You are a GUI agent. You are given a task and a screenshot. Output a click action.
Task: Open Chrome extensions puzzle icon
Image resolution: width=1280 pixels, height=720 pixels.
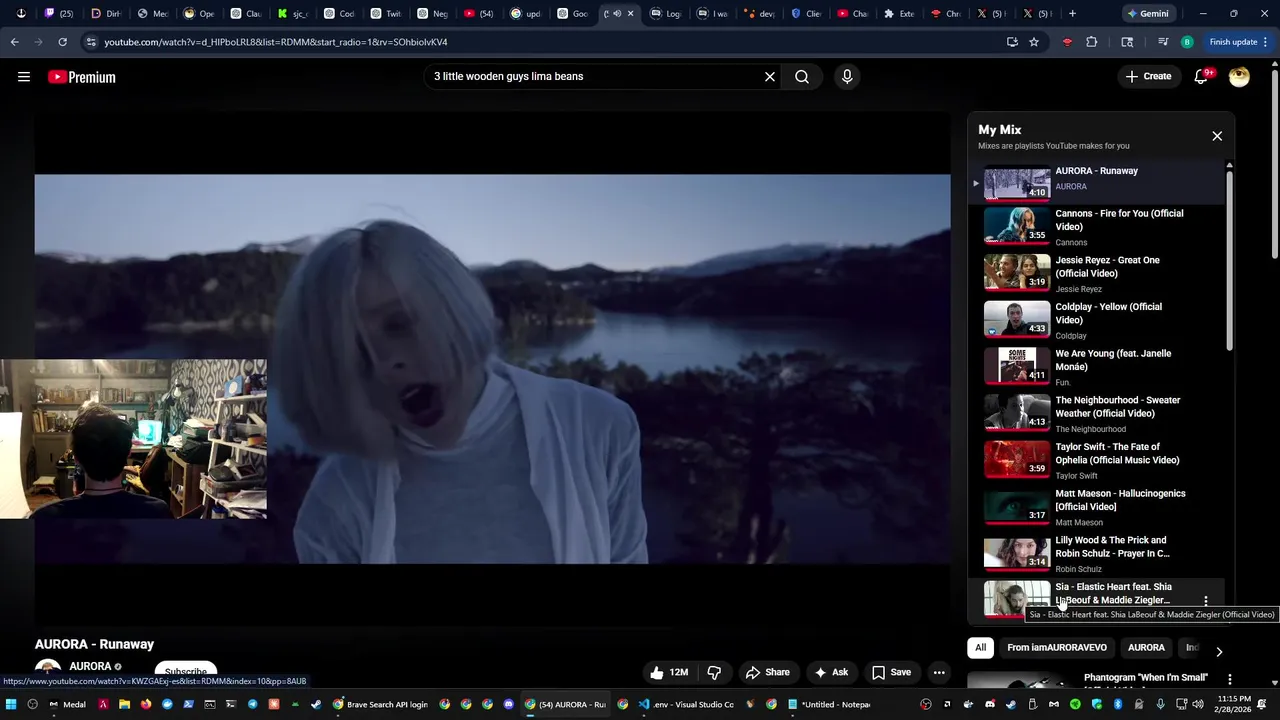point(1091,42)
